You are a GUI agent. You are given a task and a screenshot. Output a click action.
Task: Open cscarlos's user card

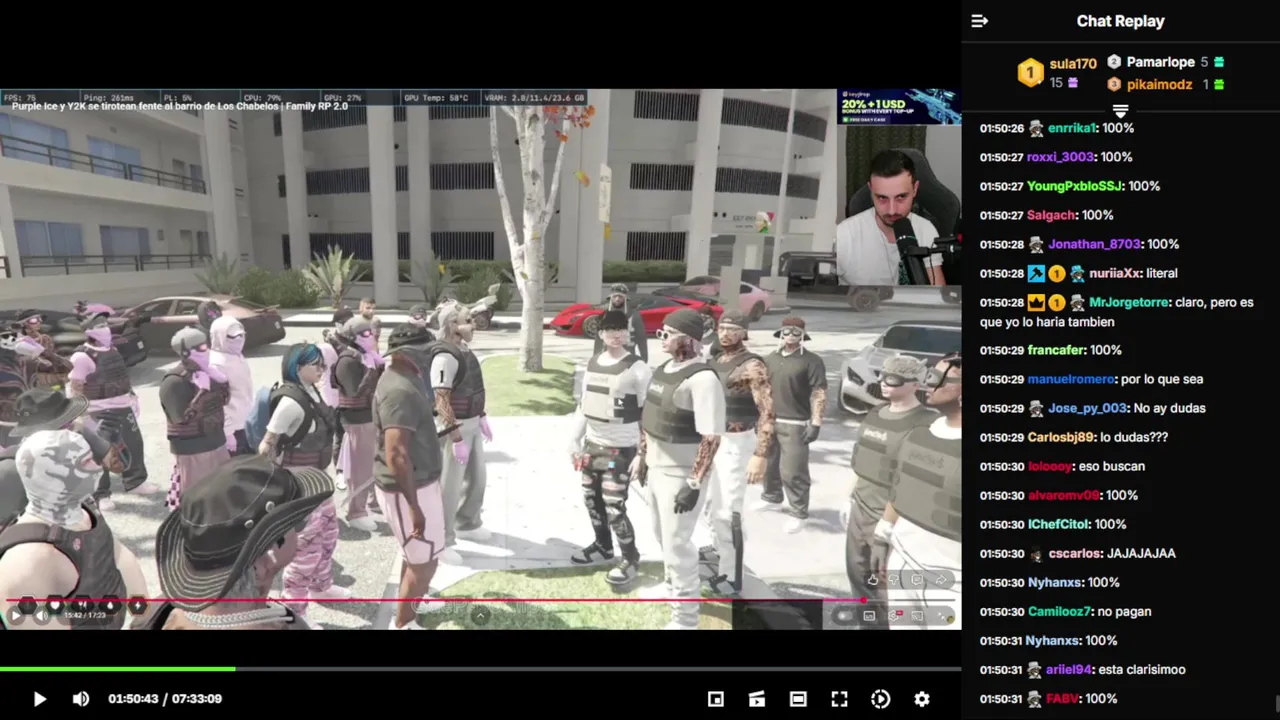[x=1075, y=553]
